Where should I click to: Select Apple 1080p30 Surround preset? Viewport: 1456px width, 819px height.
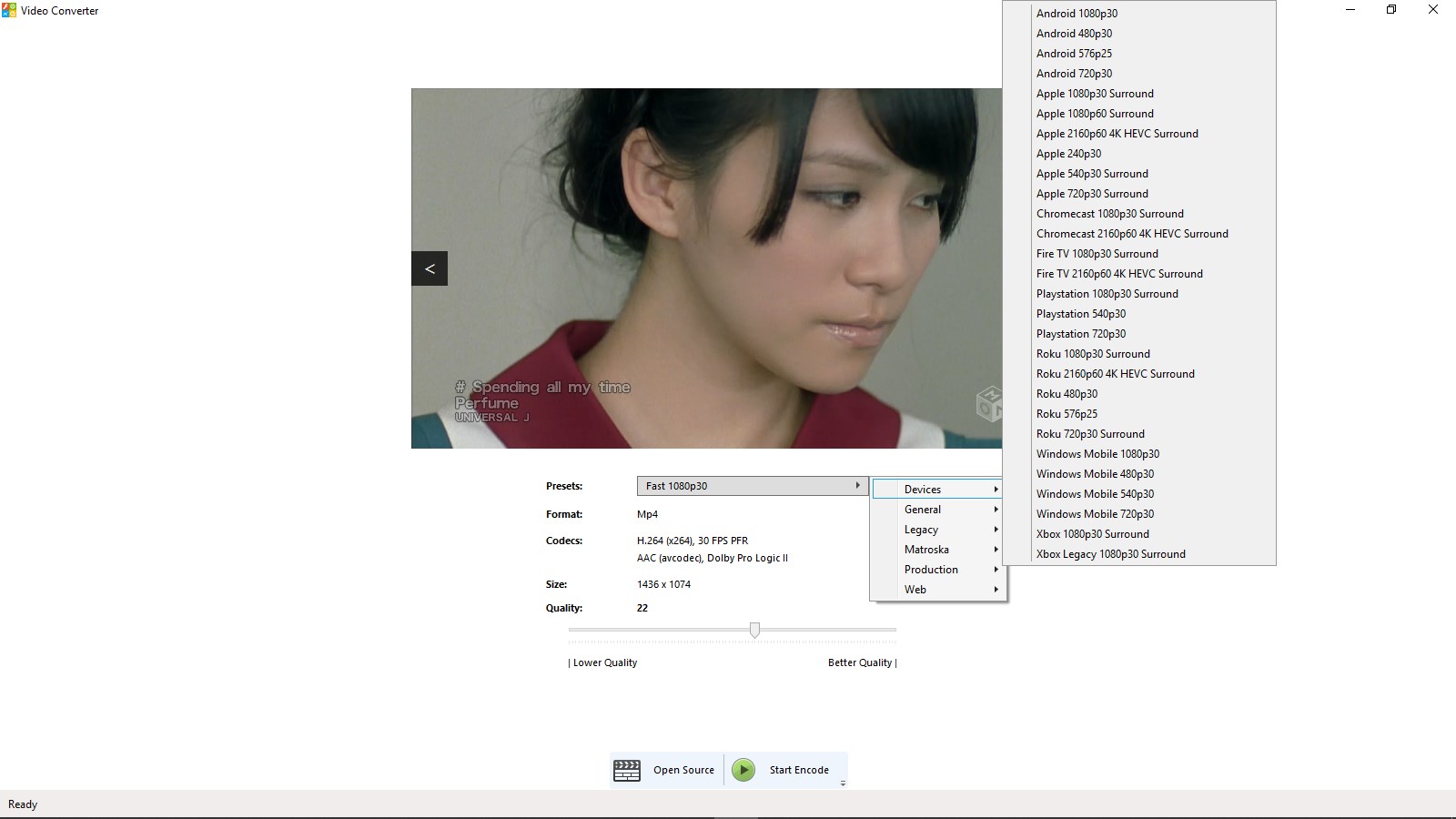(x=1139, y=94)
